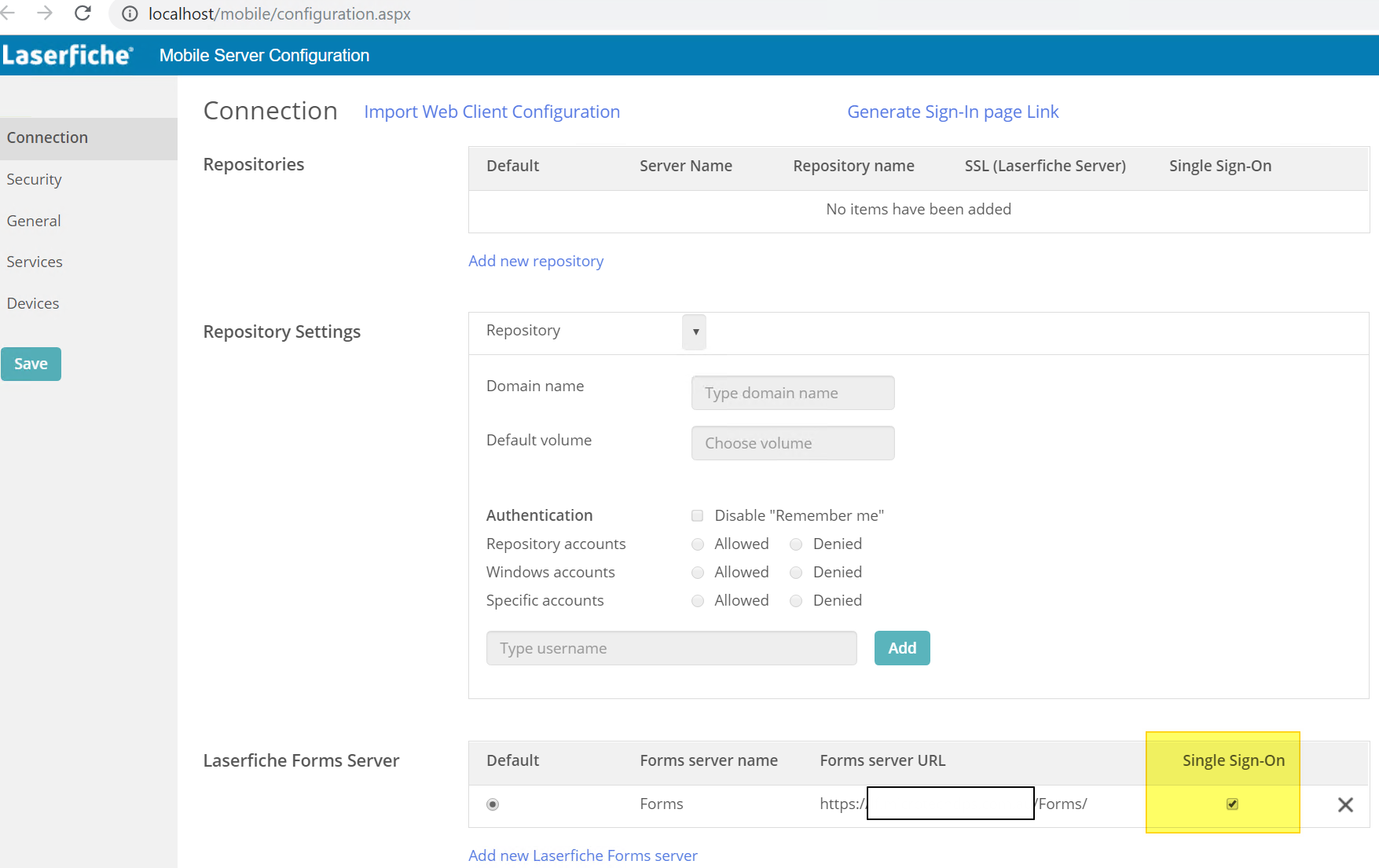This screenshot has height=868, width=1379.
Task: Select Allowed for Repository accounts
Action: (697, 544)
